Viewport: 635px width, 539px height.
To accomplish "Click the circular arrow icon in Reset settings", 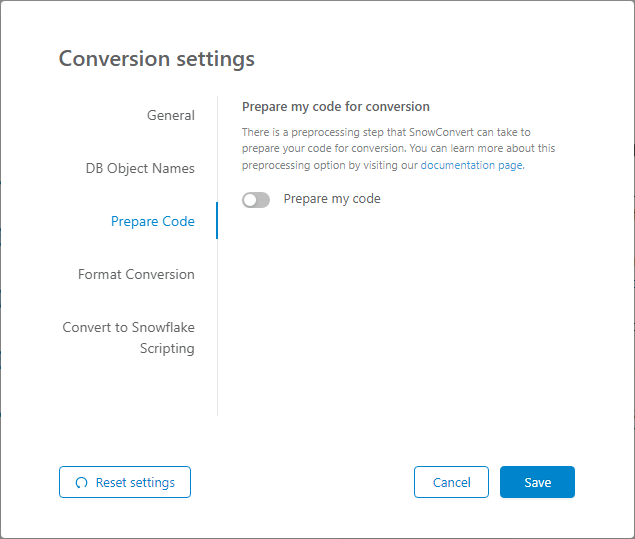I will pyautogui.click(x=82, y=483).
